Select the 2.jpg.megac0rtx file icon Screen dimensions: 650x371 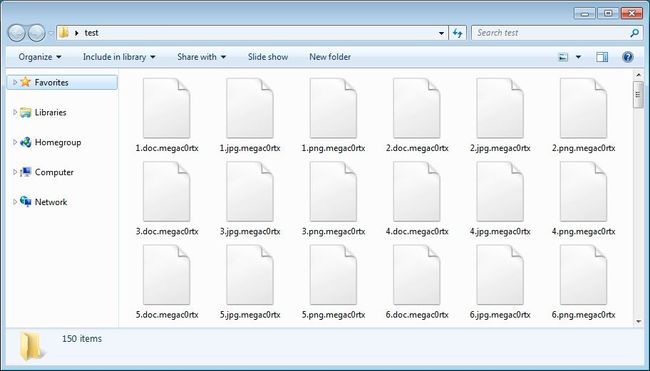click(500, 108)
